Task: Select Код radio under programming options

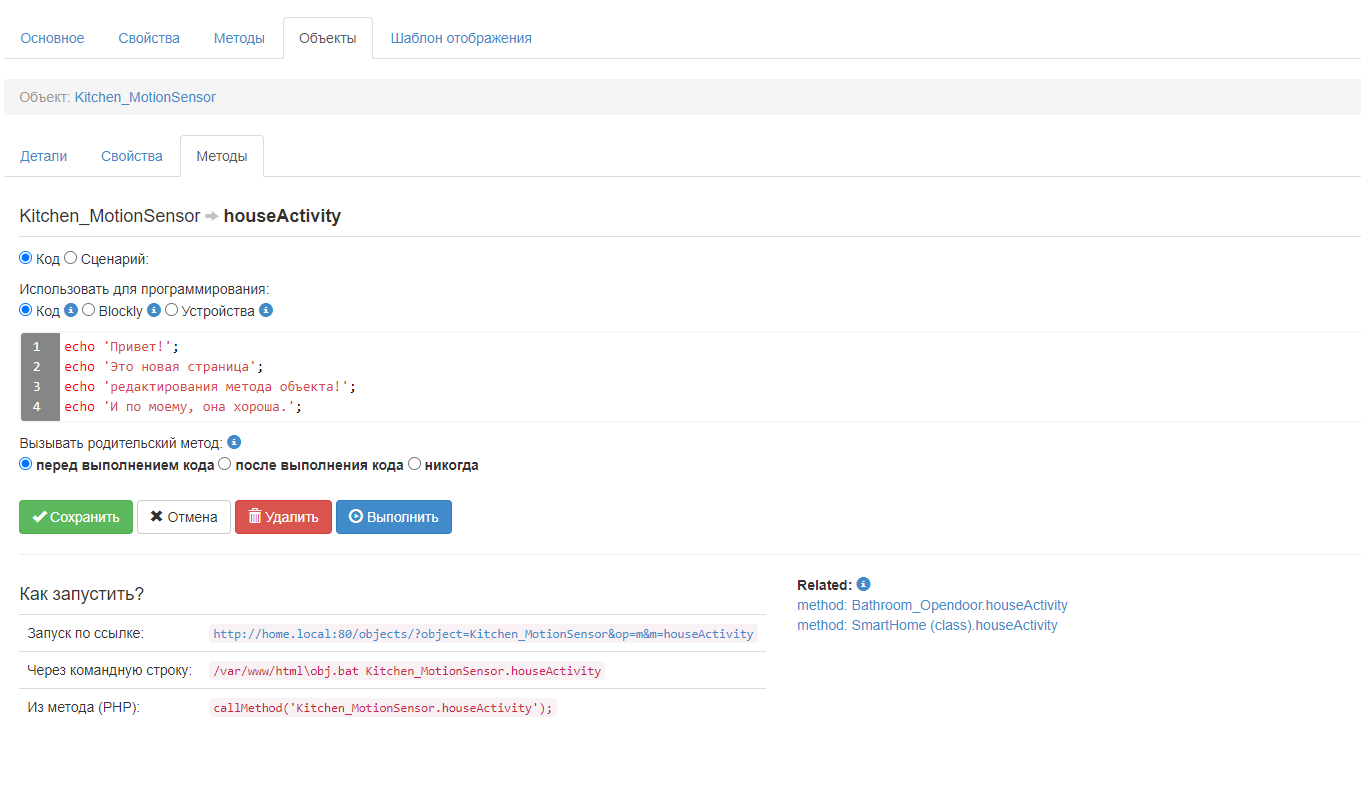Action: click(x=26, y=310)
